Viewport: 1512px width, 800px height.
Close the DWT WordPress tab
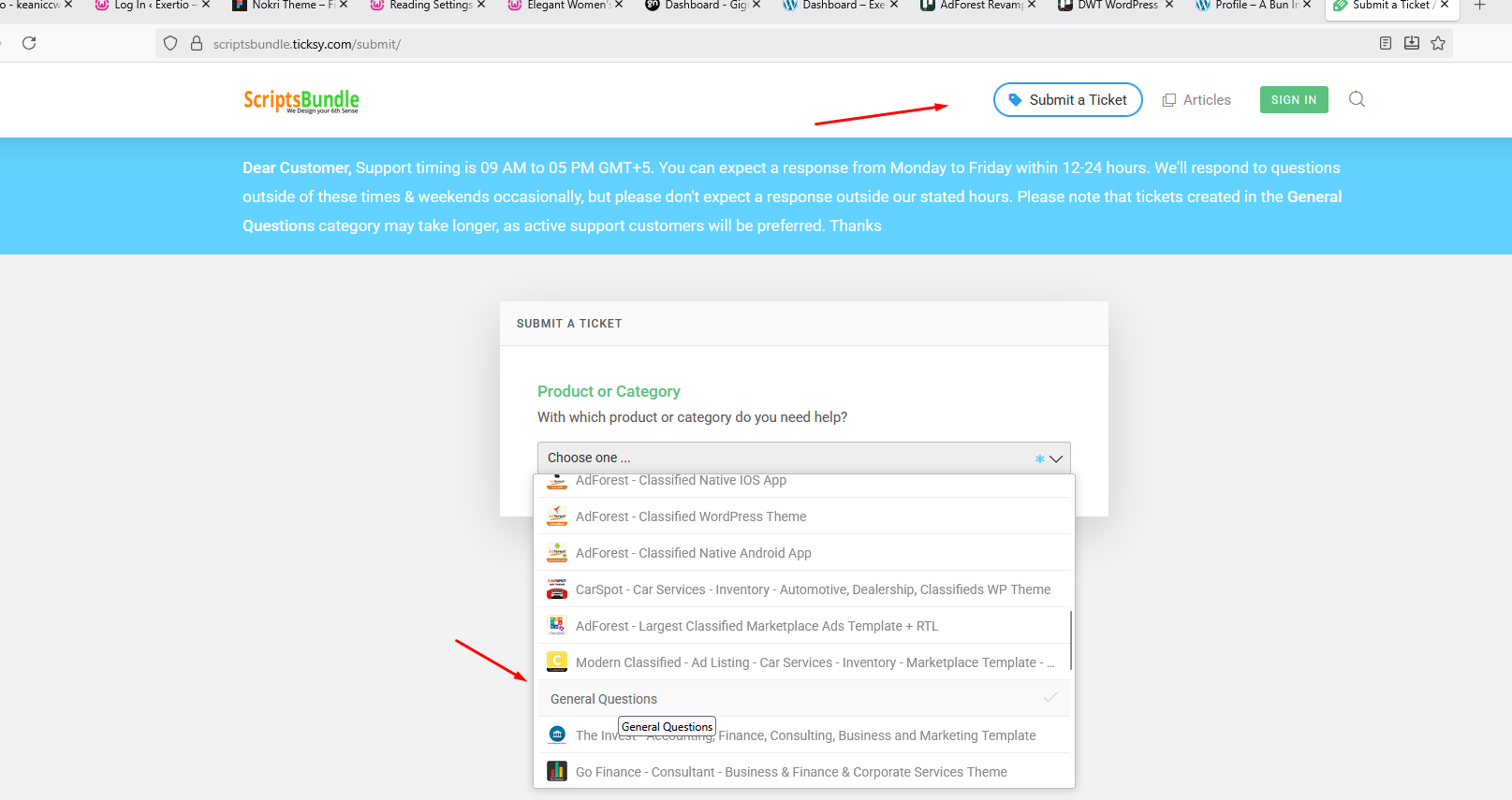click(x=1169, y=5)
